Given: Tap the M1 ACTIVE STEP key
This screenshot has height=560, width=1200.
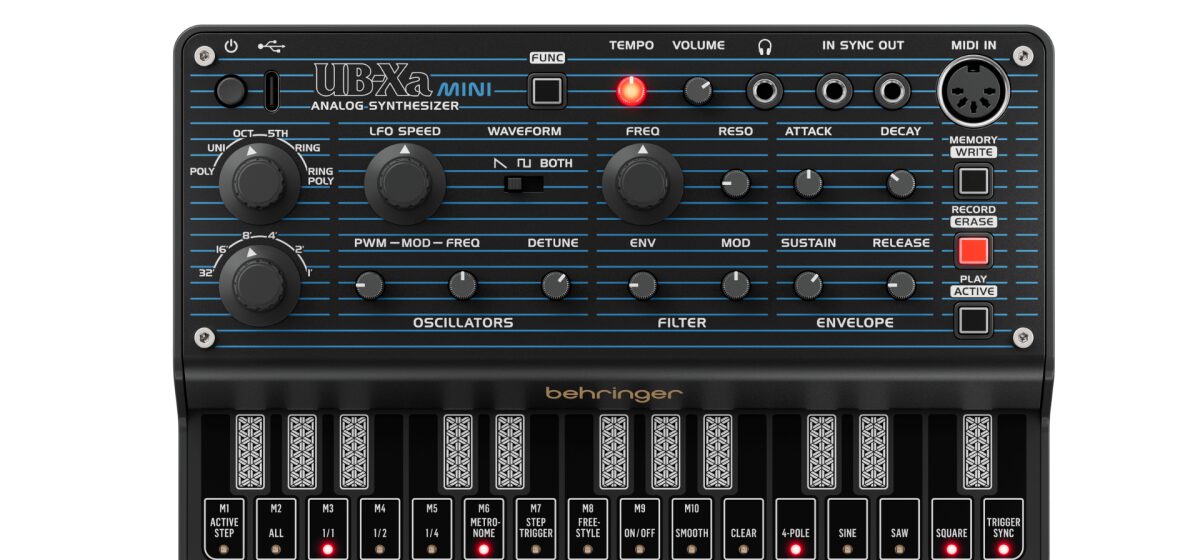Looking at the screenshot, I should [224, 529].
